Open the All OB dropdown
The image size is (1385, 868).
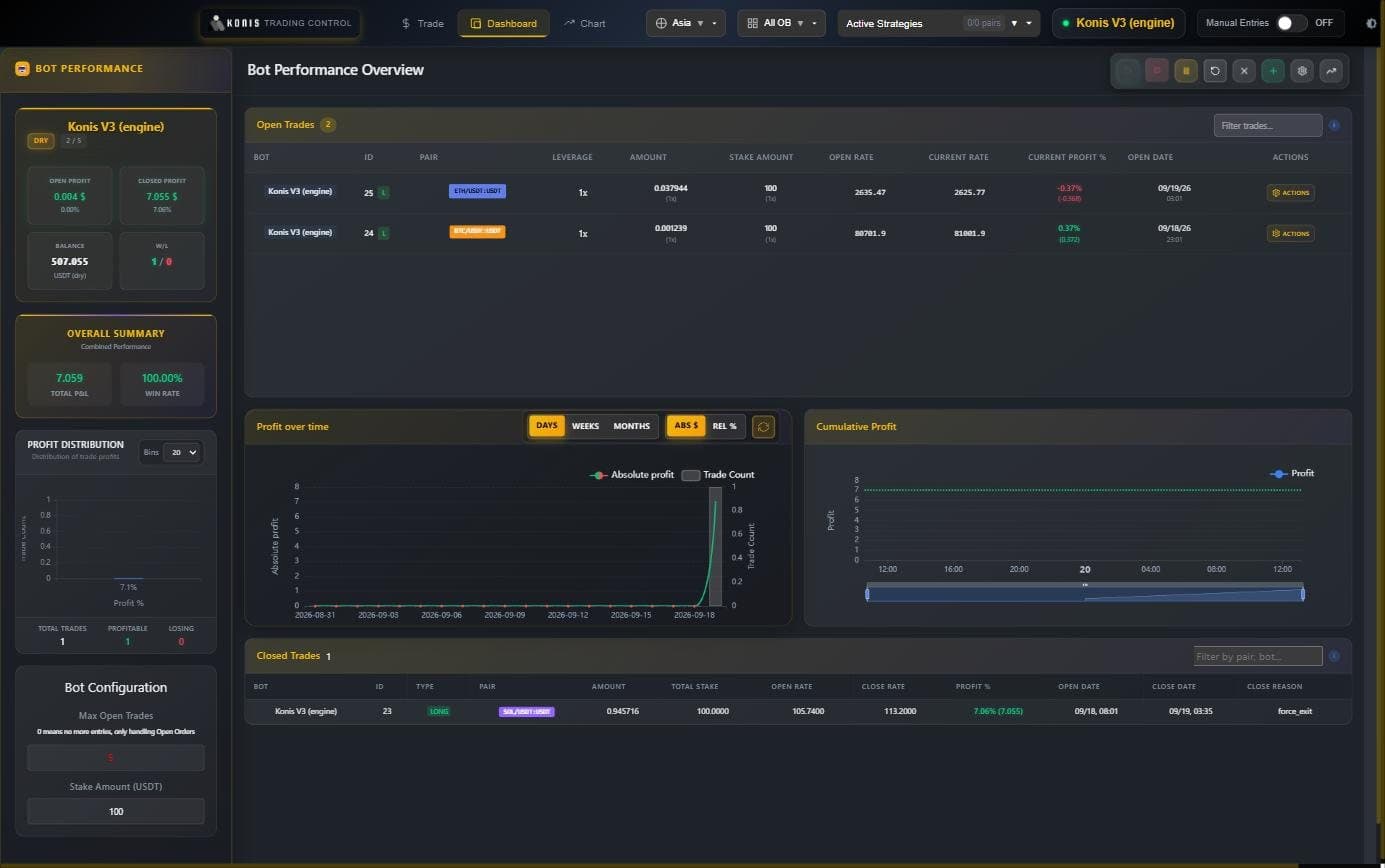coord(781,23)
